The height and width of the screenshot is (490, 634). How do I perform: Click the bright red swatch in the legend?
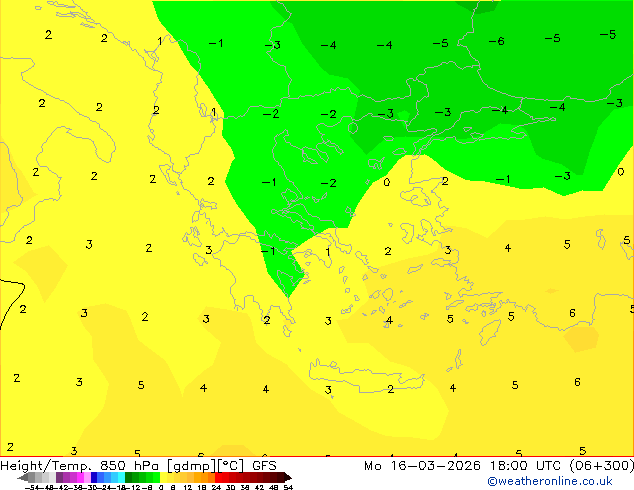(x=218, y=477)
